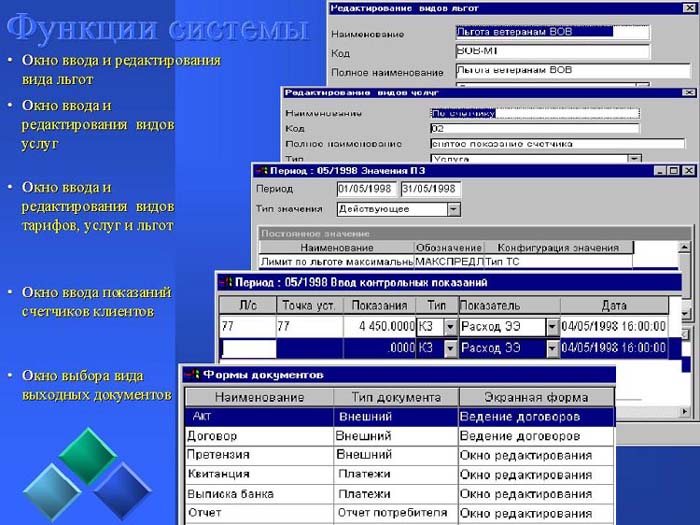Open the КЗ type dropdown in first row
Screen dimensions: 700x525
tap(449, 326)
